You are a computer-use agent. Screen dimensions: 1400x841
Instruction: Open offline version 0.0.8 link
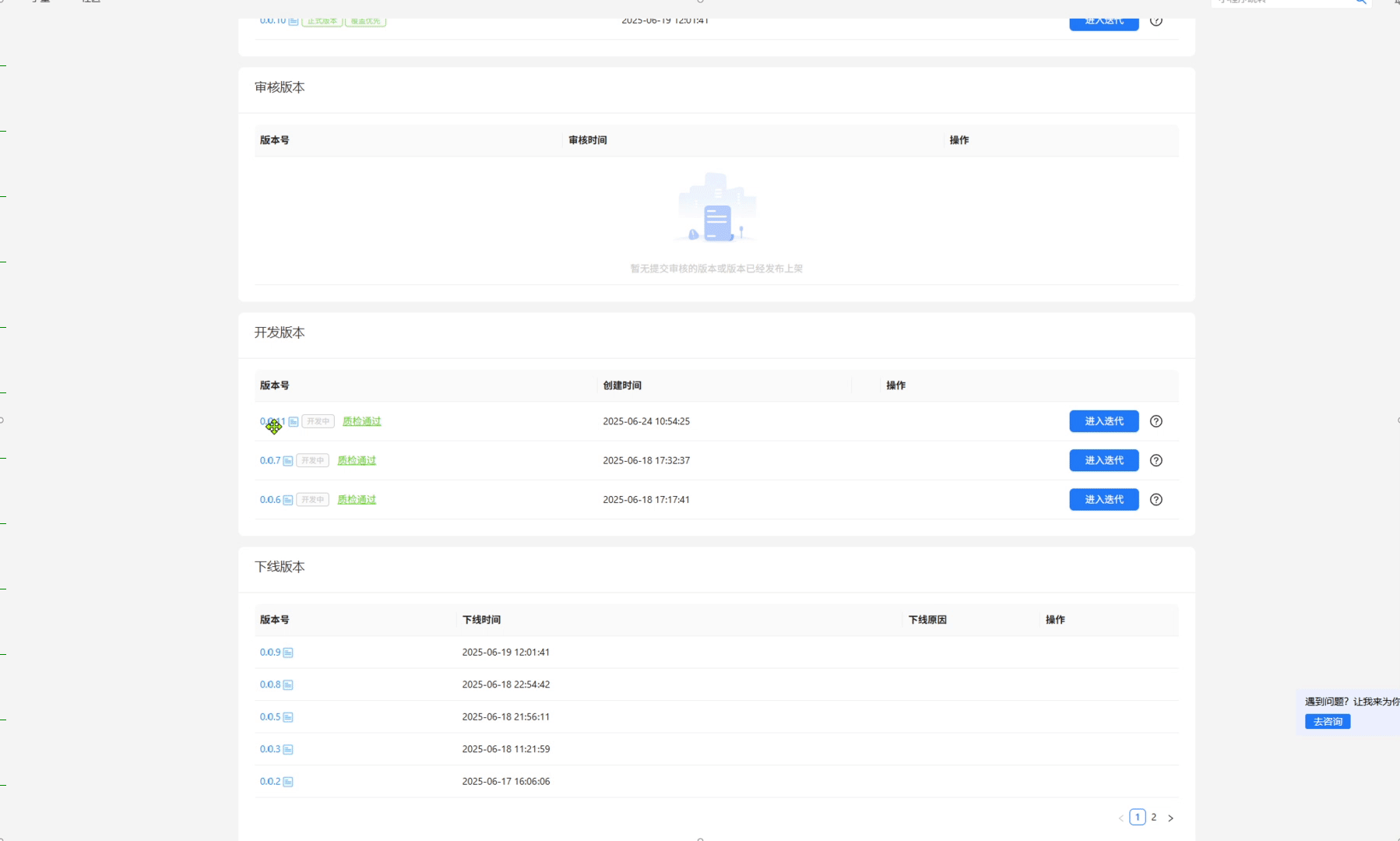[x=269, y=684]
